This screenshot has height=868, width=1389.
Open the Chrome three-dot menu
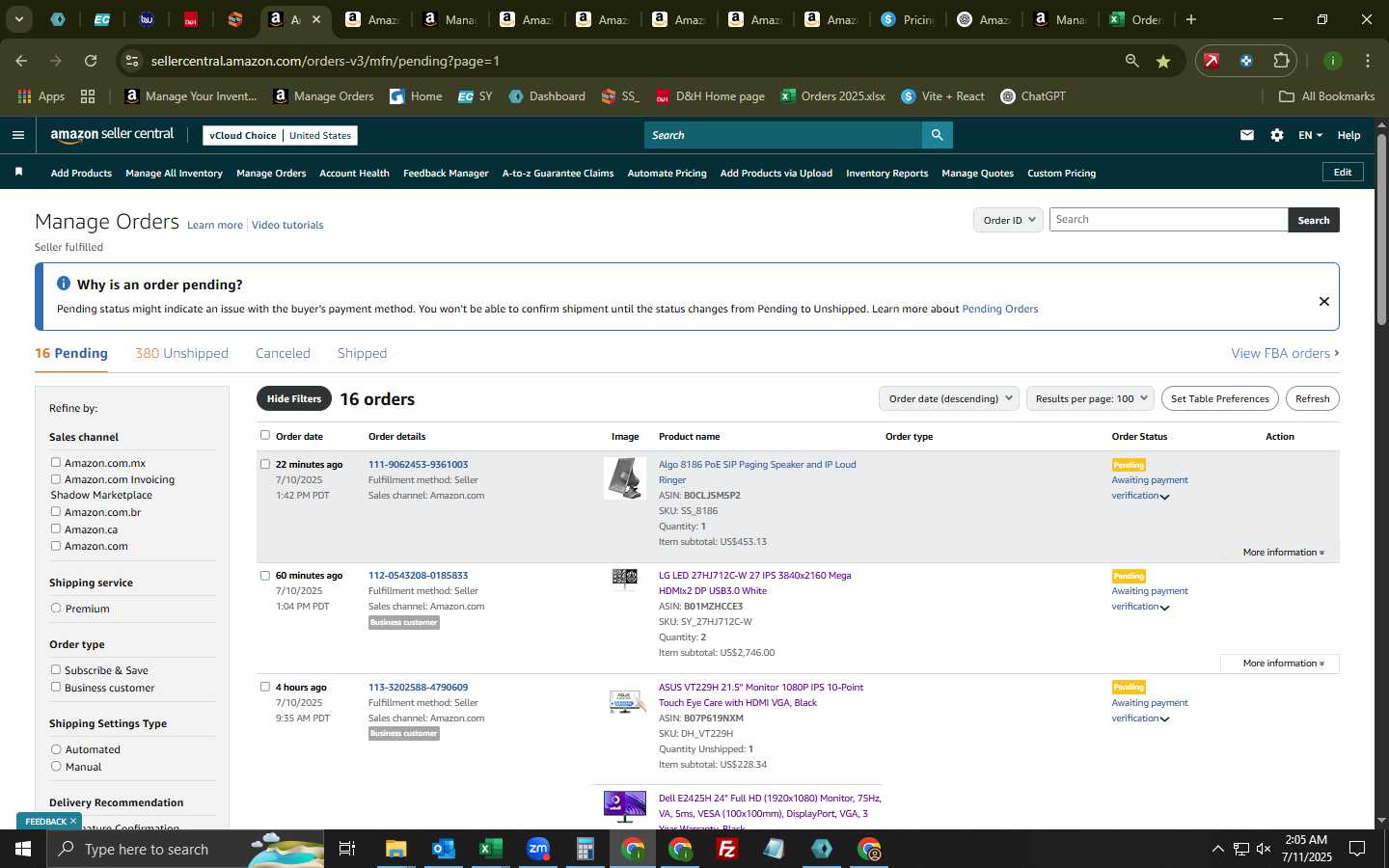[1368, 61]
